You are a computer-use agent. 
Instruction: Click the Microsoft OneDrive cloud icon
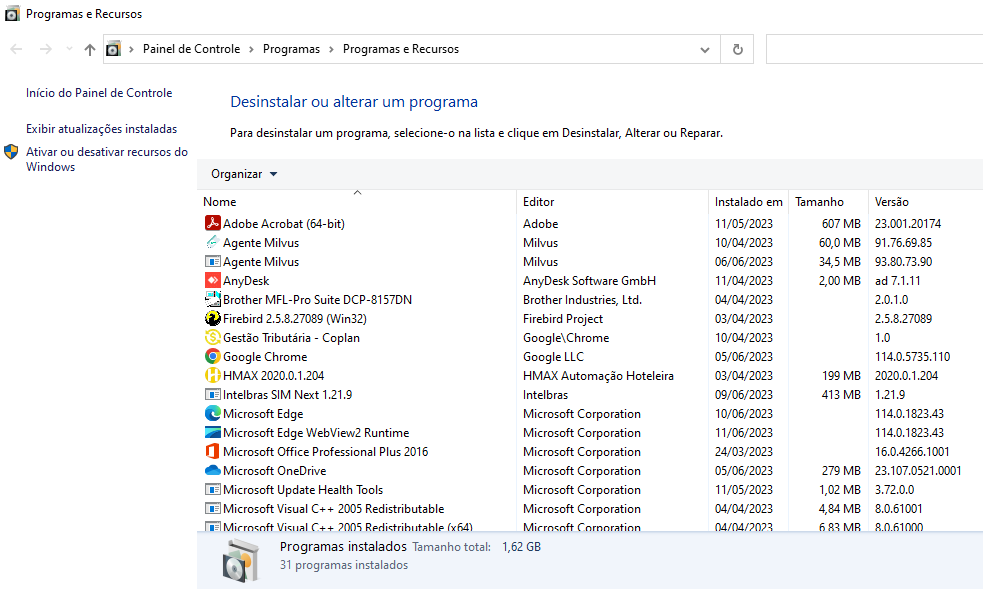coord(212,471)
